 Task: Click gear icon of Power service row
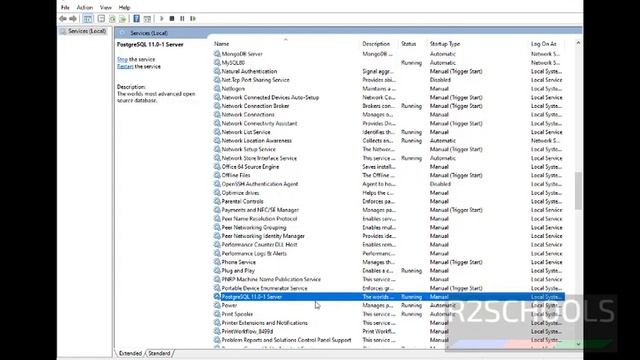click(217, 305)
